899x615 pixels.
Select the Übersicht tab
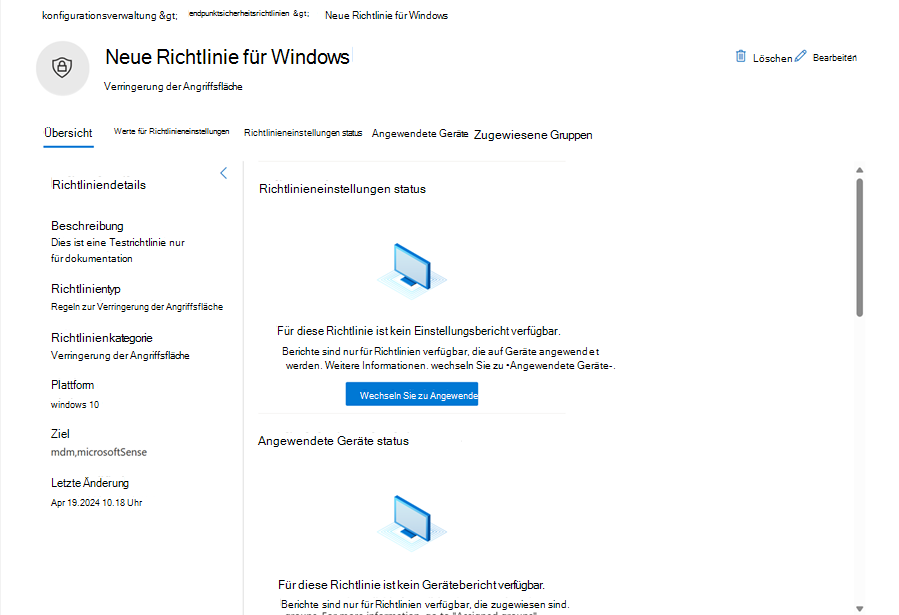(68, 132)
